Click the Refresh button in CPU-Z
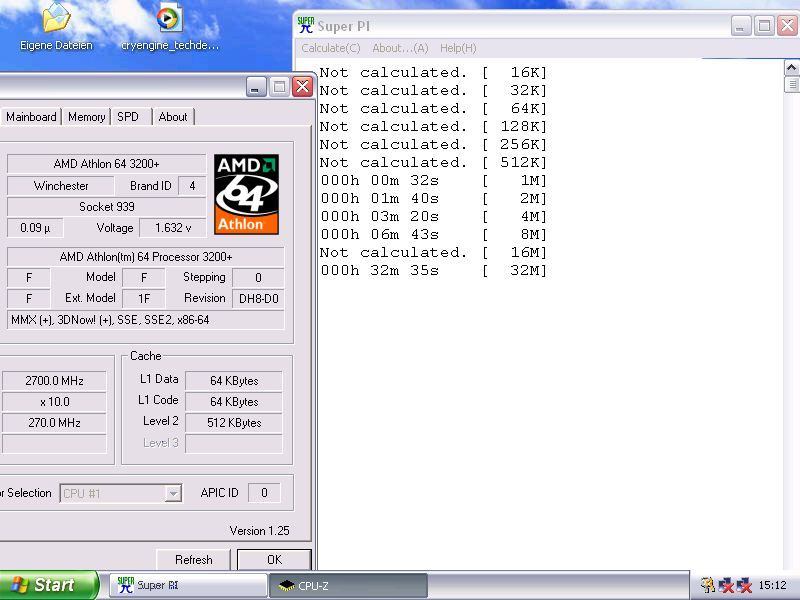Image resolution: width=800 pixels, height=600 pixels. [x=193, y=560]
